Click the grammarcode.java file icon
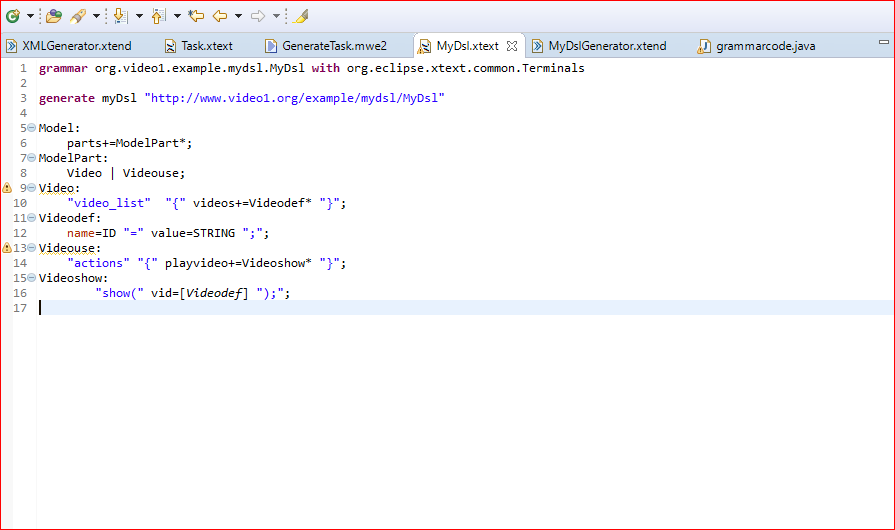 coord(704,46)
